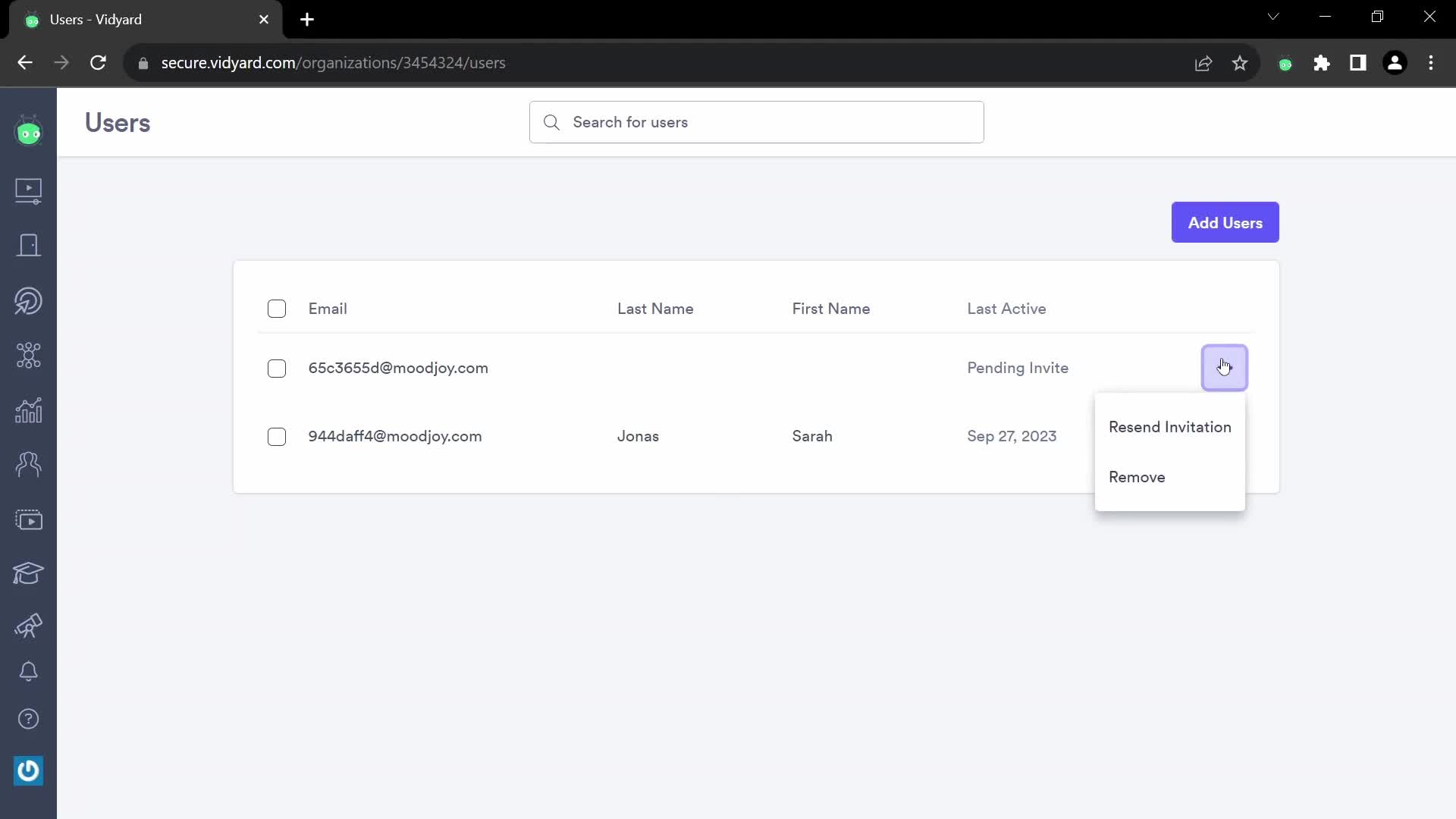Click the notifications bell icon
The image size is (1456, 819).
click(x=28, y=671)
